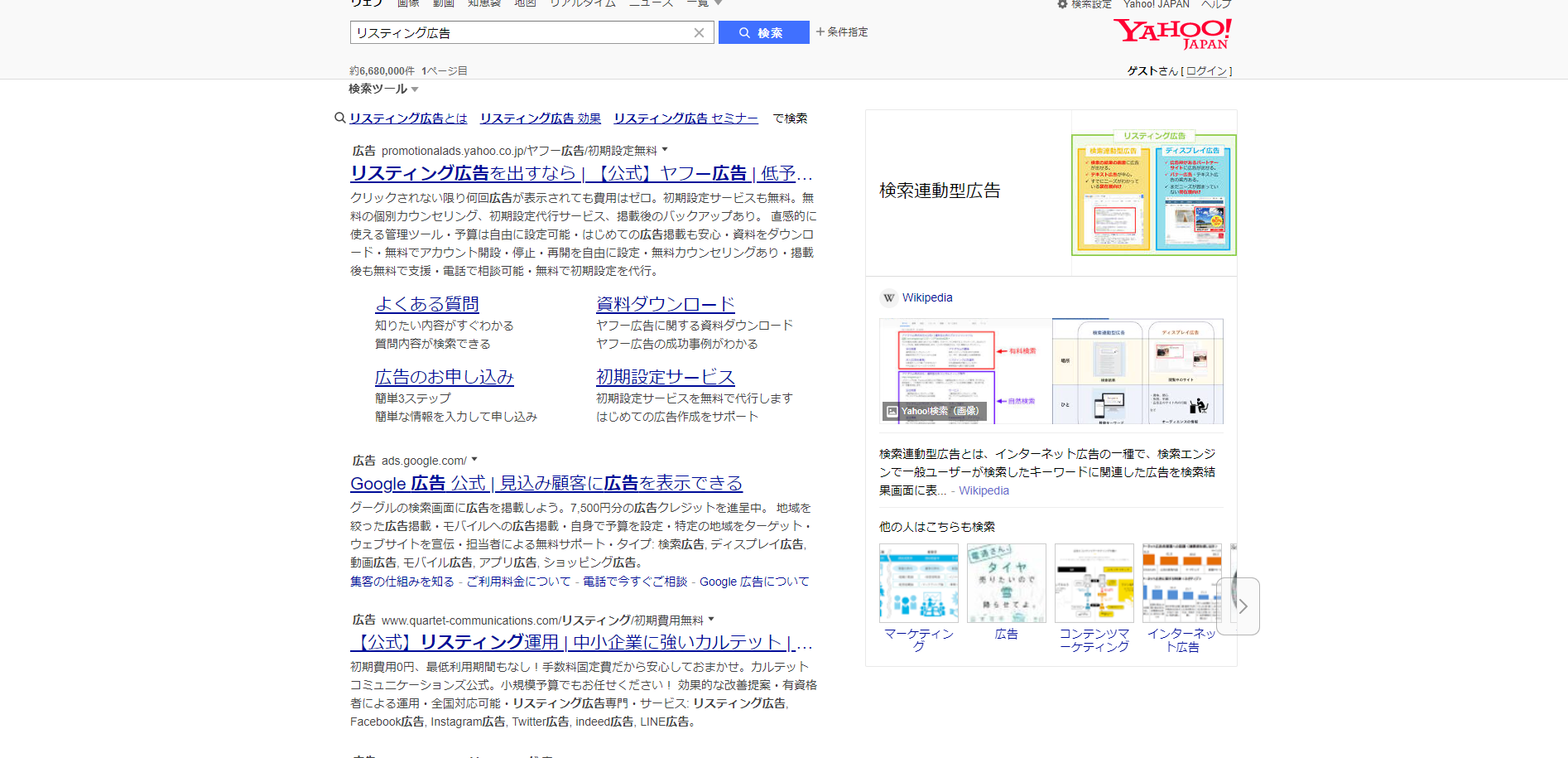
Task: Click the マーケティング text link
Action: [x=919, y=640]
